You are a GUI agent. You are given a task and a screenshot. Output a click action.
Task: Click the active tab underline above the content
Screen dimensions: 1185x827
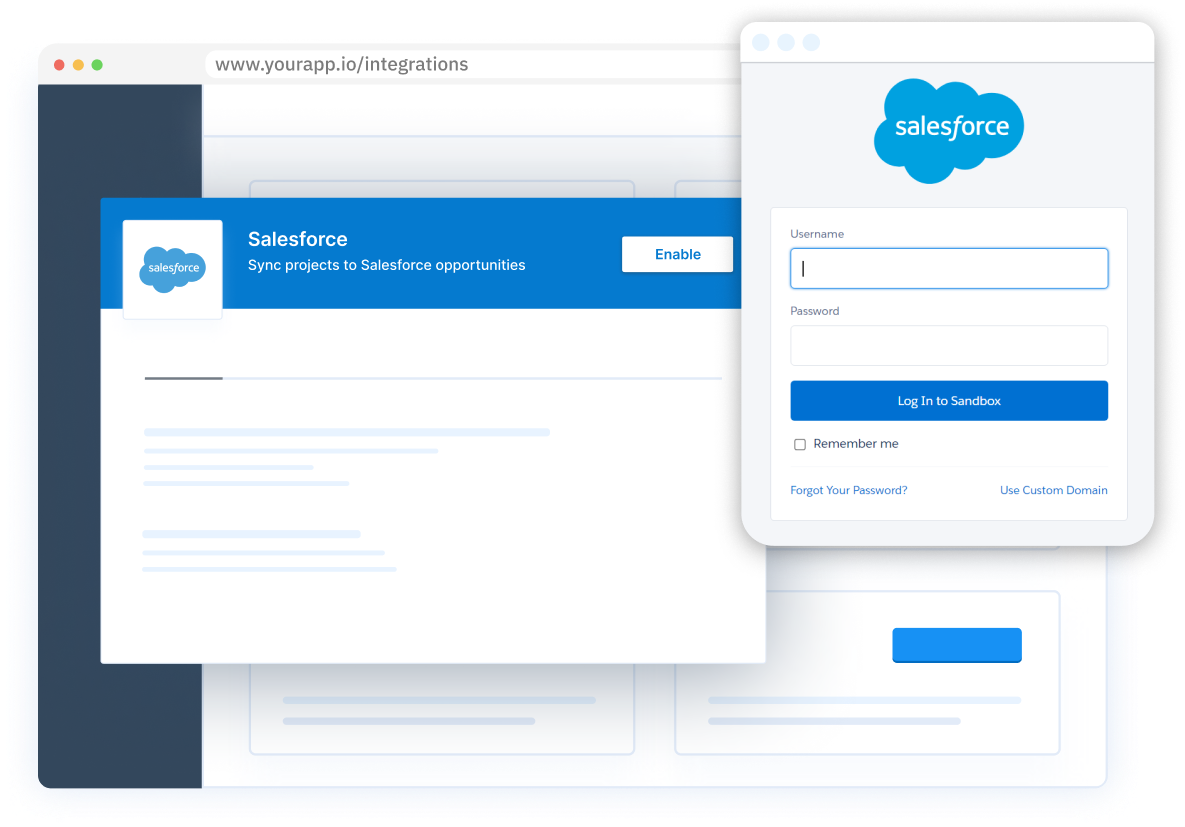tap(183, 378)
